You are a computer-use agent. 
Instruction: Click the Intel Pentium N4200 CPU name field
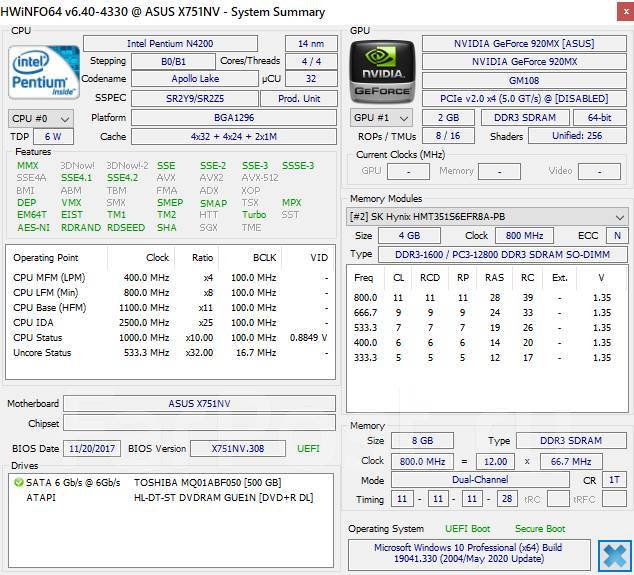170,44
